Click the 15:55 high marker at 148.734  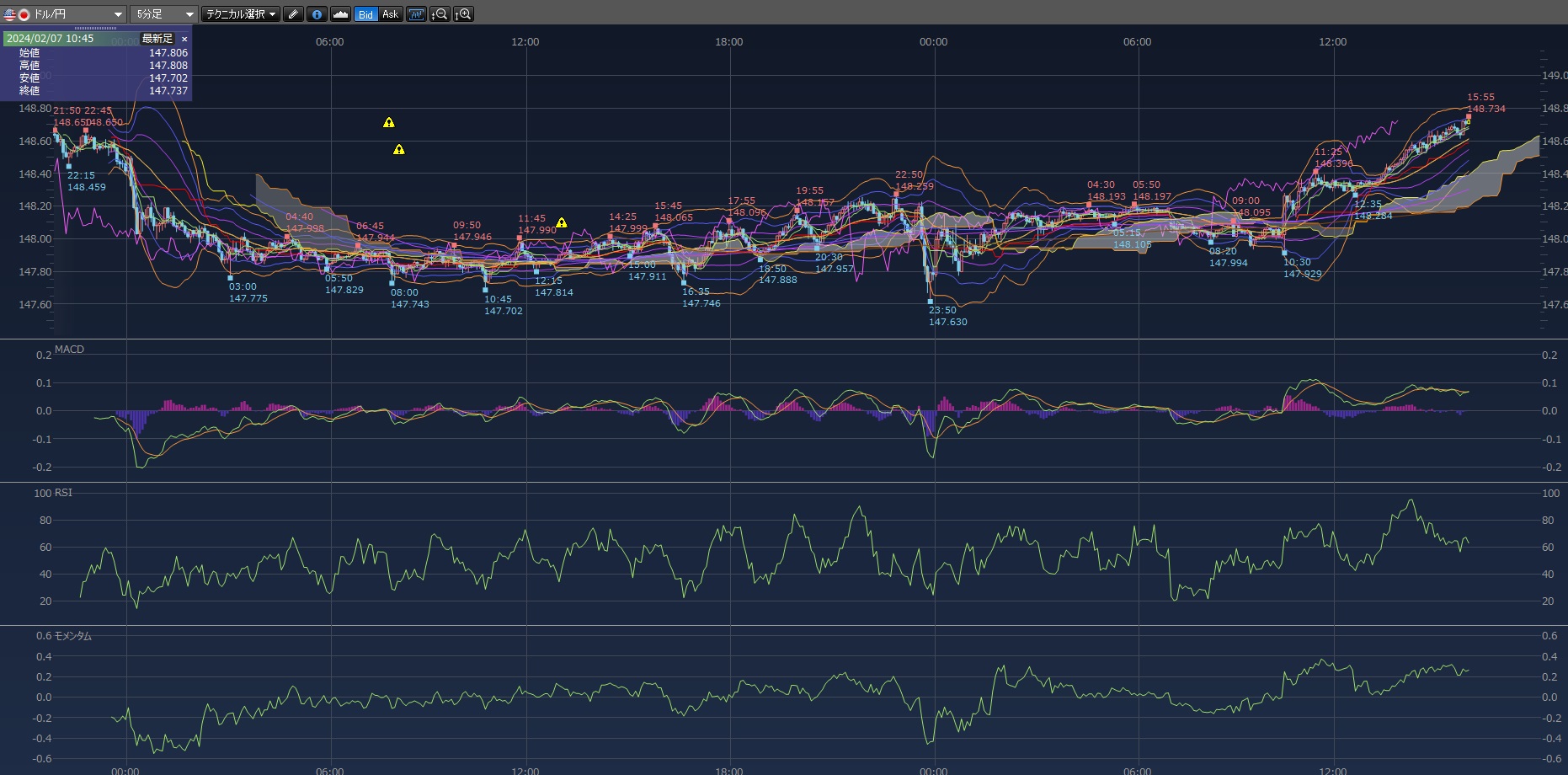pyautogui.click(x=1469, y=116)
